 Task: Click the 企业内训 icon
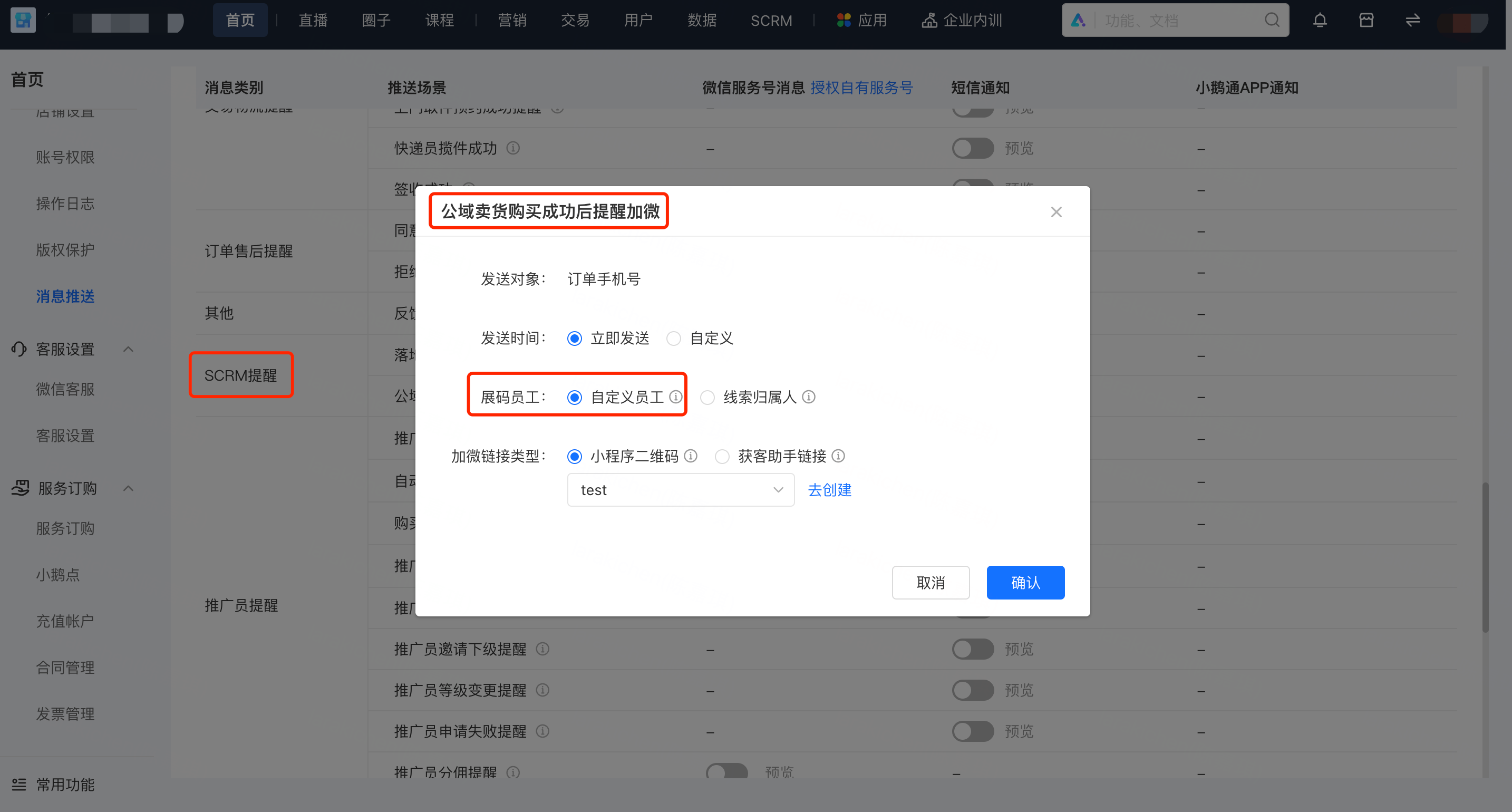coord(929,21)
